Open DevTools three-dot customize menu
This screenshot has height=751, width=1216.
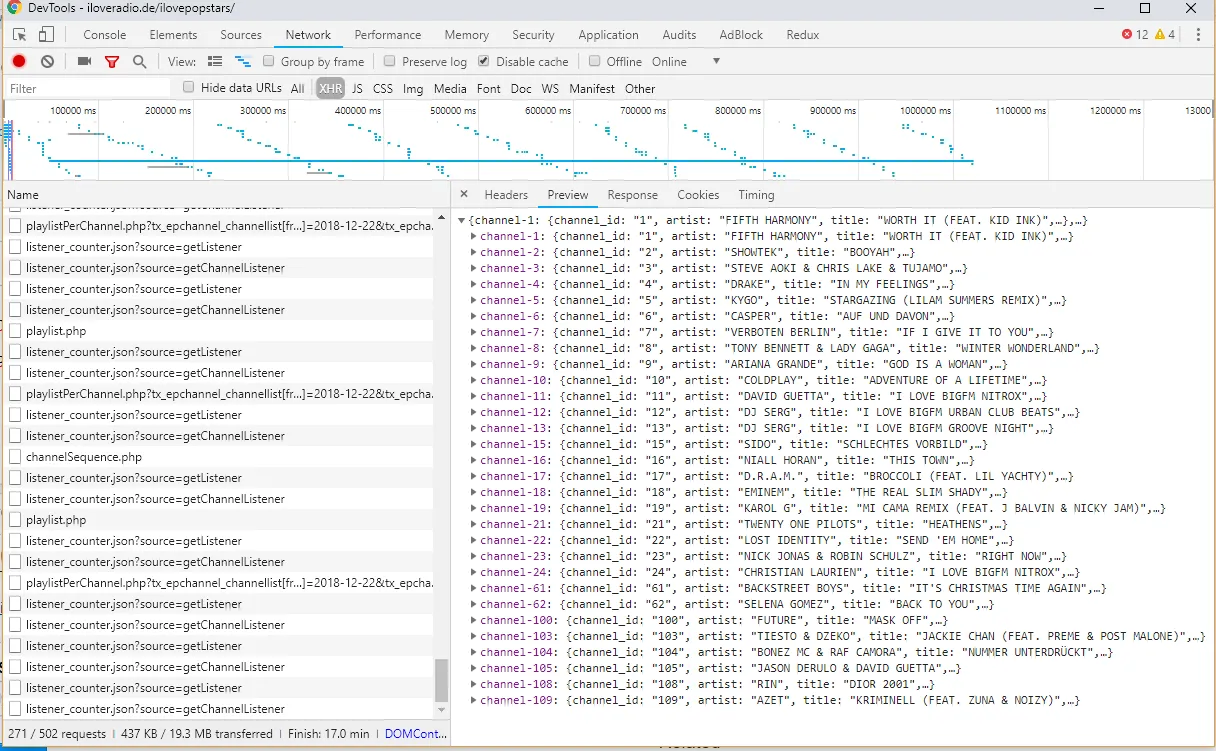1197,35
